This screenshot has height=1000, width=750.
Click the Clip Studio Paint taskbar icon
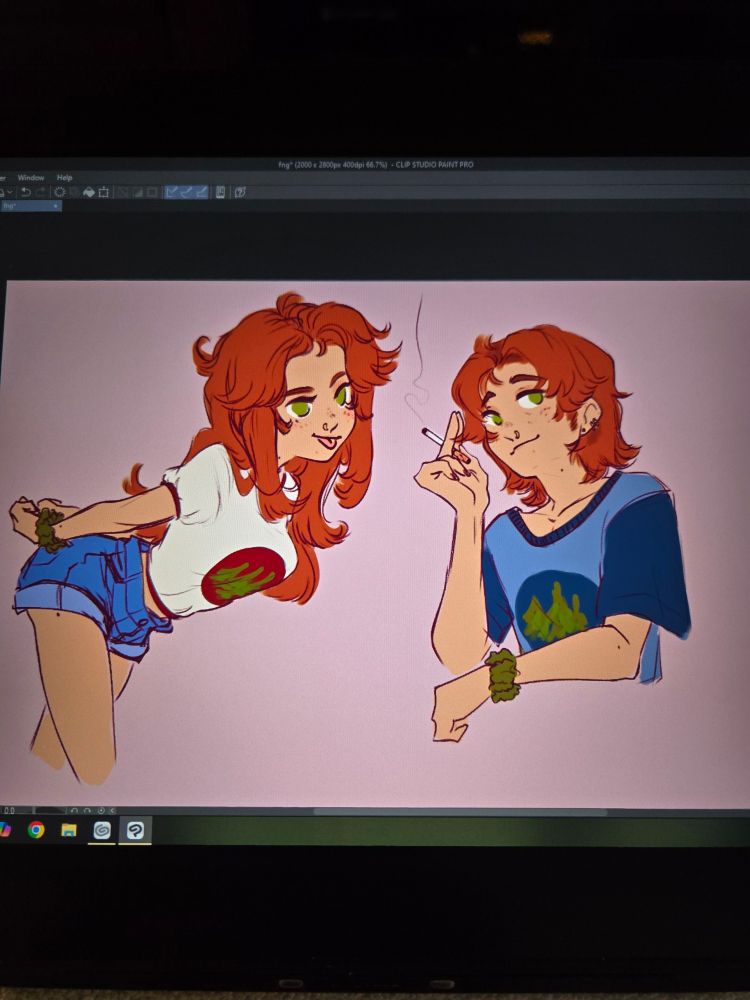pos(135,830)
